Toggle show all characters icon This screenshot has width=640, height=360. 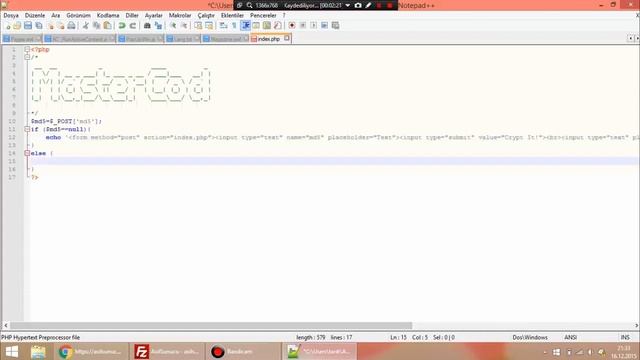click(x=234, y=26)
